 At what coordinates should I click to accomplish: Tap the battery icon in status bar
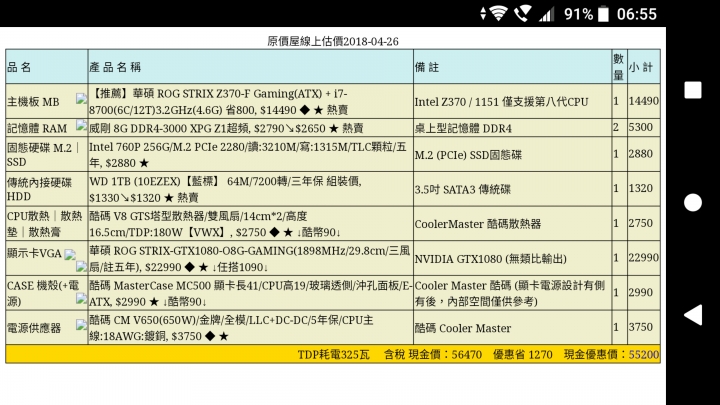(x=603, y=14)
